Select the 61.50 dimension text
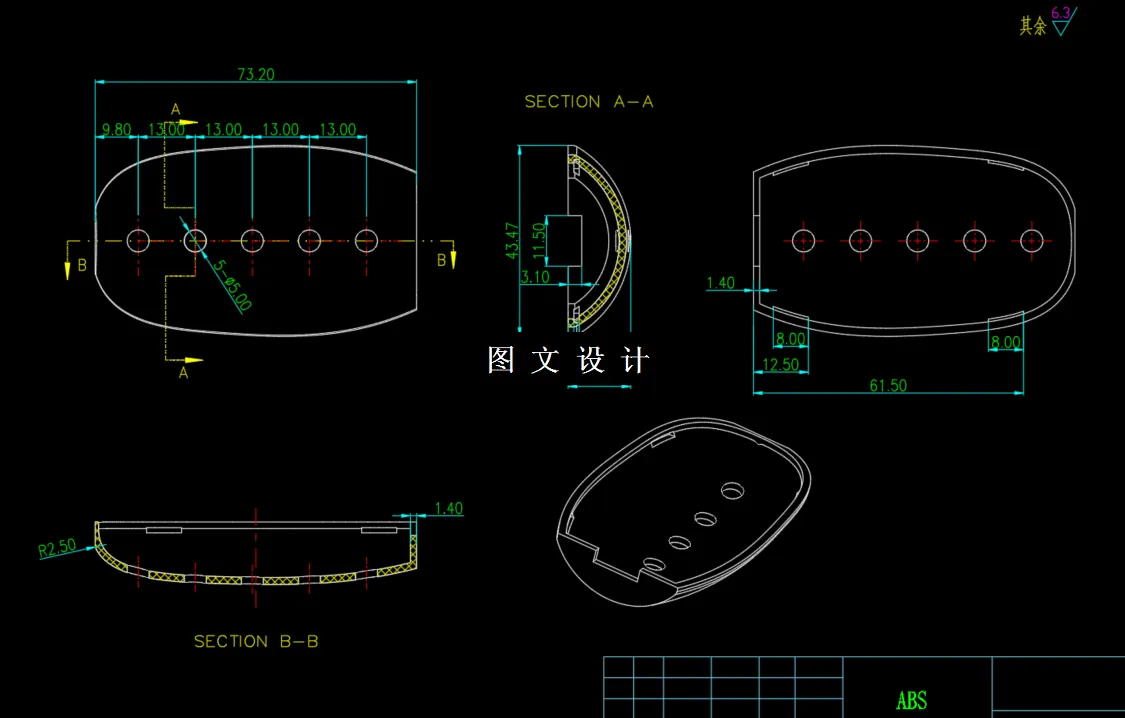 click(x=888, y=385)
